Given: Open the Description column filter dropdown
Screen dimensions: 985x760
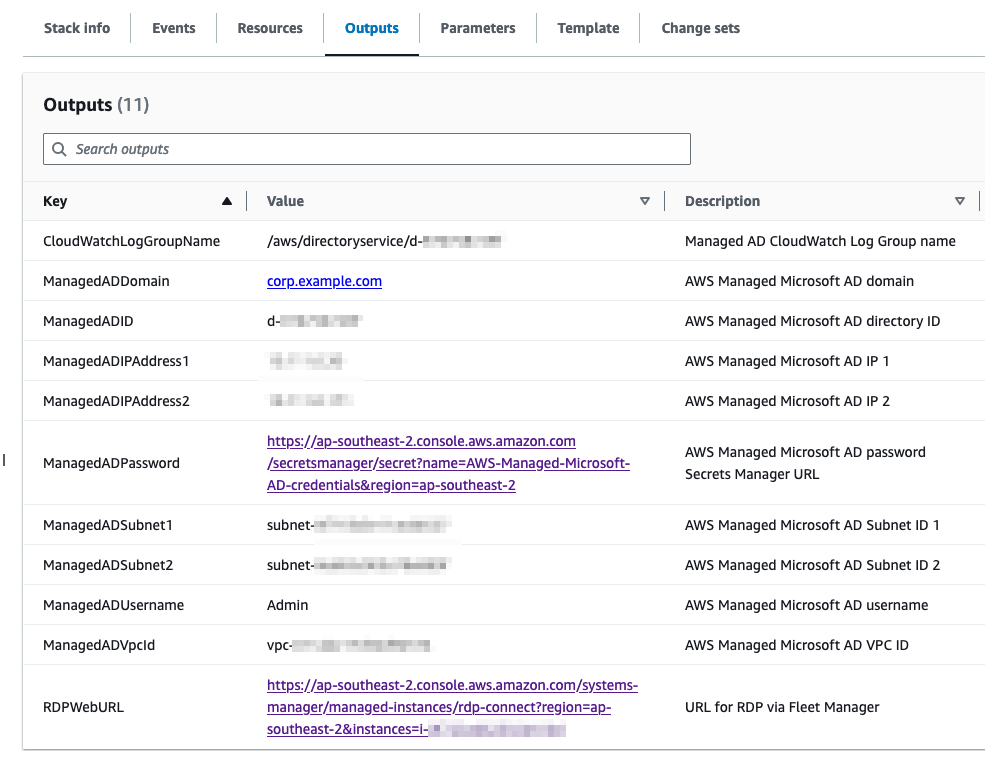Looking at the screenshot, I should coord(960,200).
